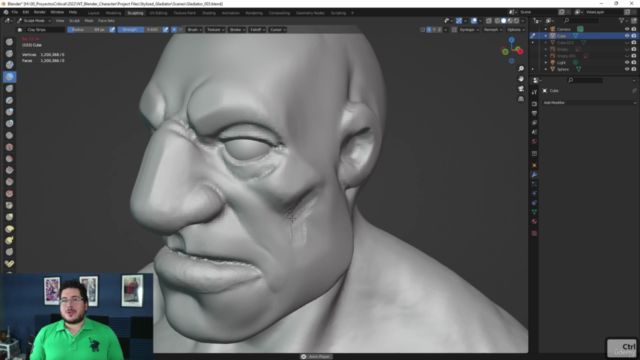This screenshot has width=640, height=360.
Task: Select the Smooth brush tool
Action: coord(9,147)
